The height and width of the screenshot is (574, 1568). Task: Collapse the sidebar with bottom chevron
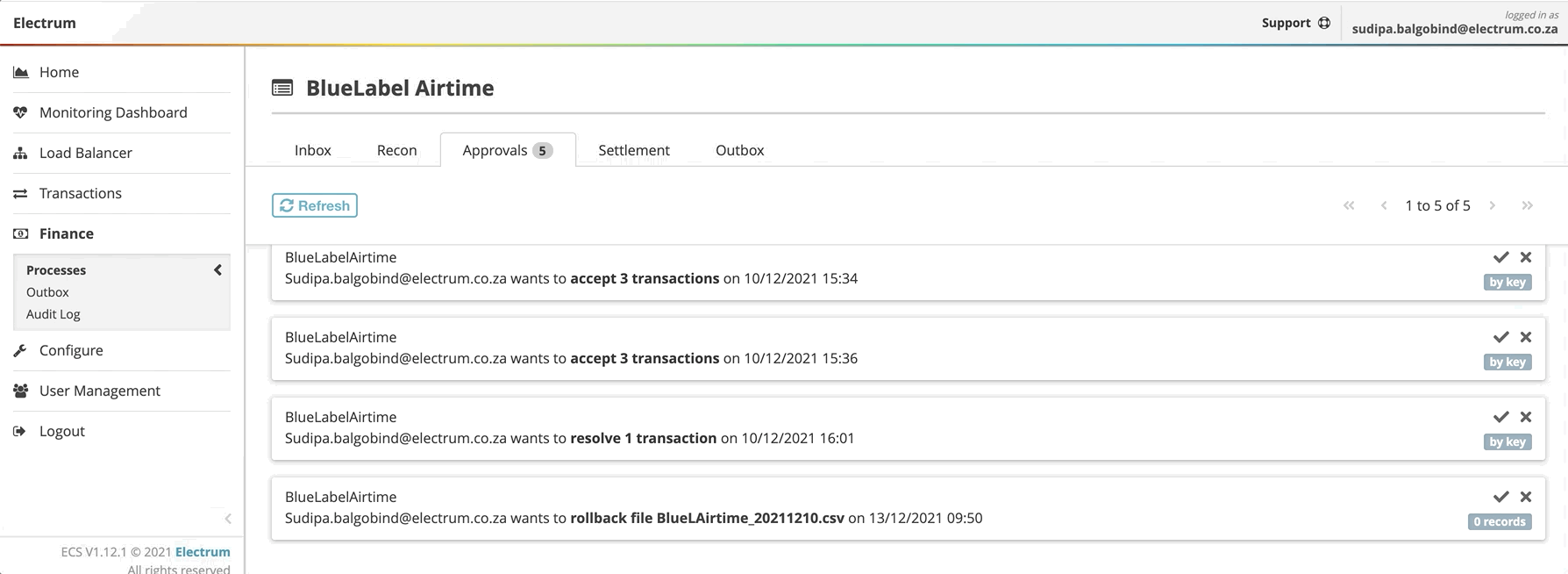click(228, 519)
